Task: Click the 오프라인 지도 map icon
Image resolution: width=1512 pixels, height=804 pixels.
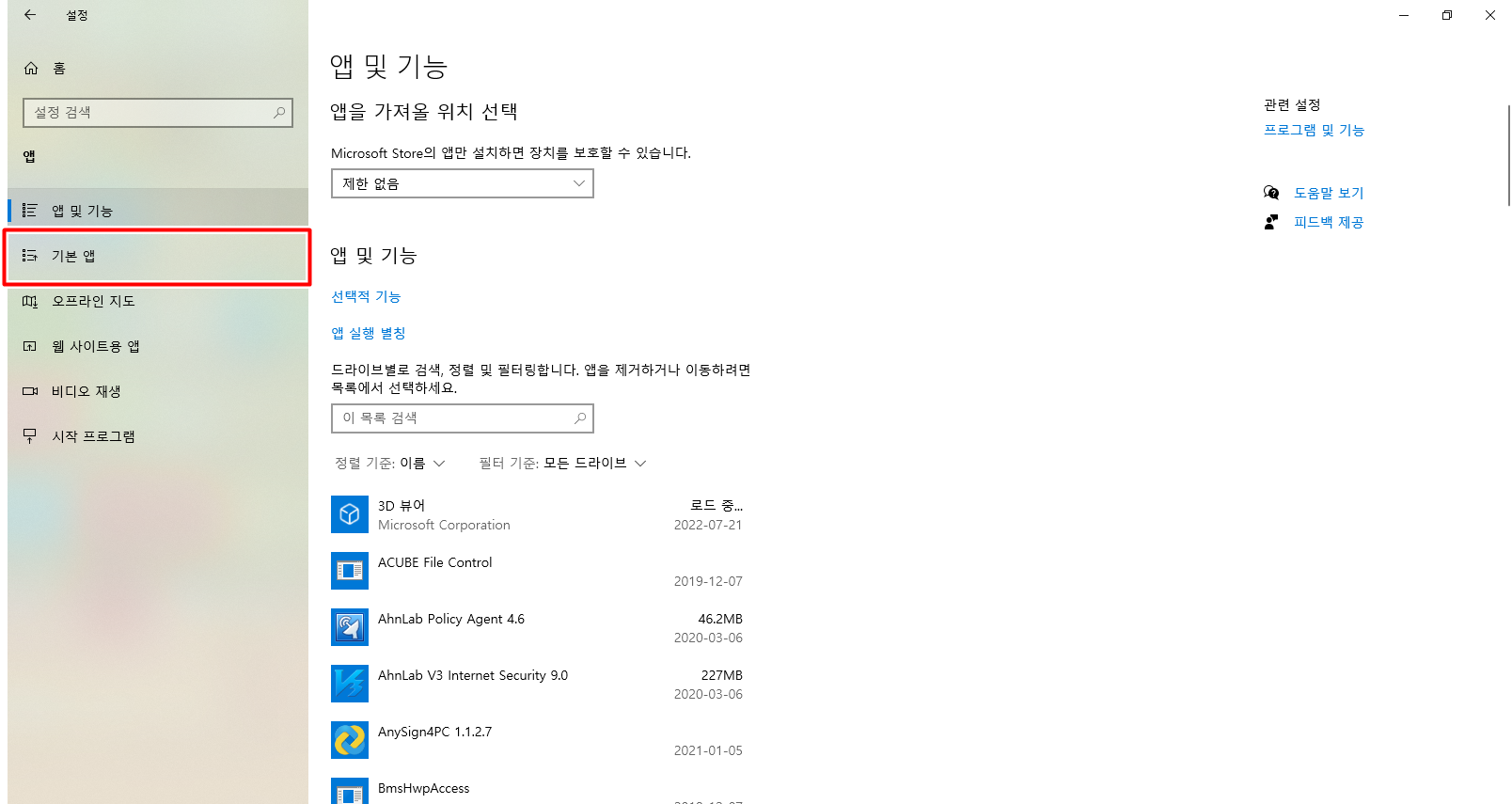Action: click(30, 301)
